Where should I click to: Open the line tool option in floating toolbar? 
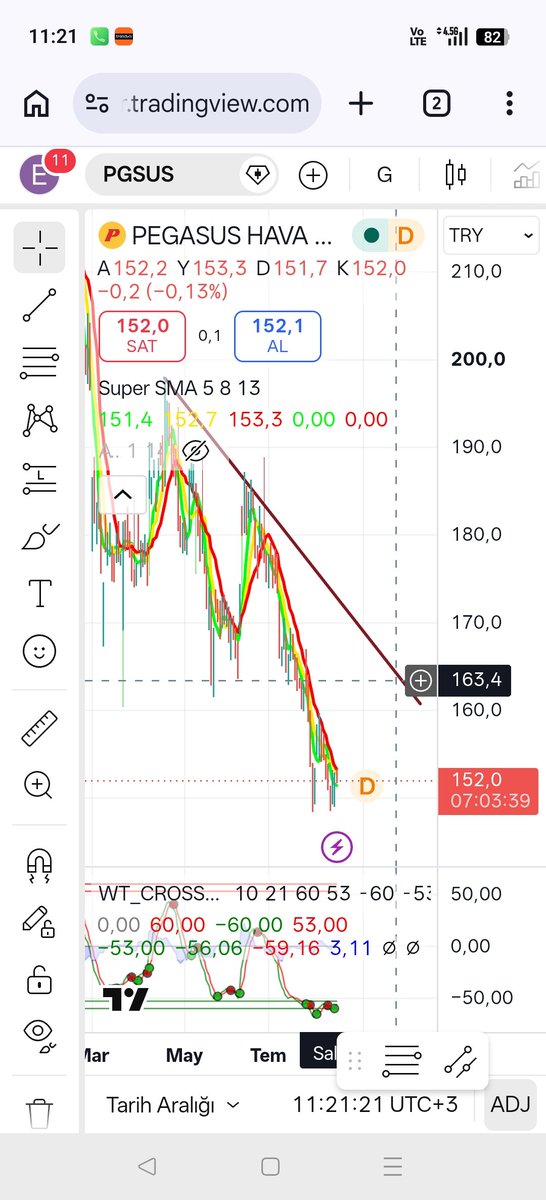tap(459, 1062)
